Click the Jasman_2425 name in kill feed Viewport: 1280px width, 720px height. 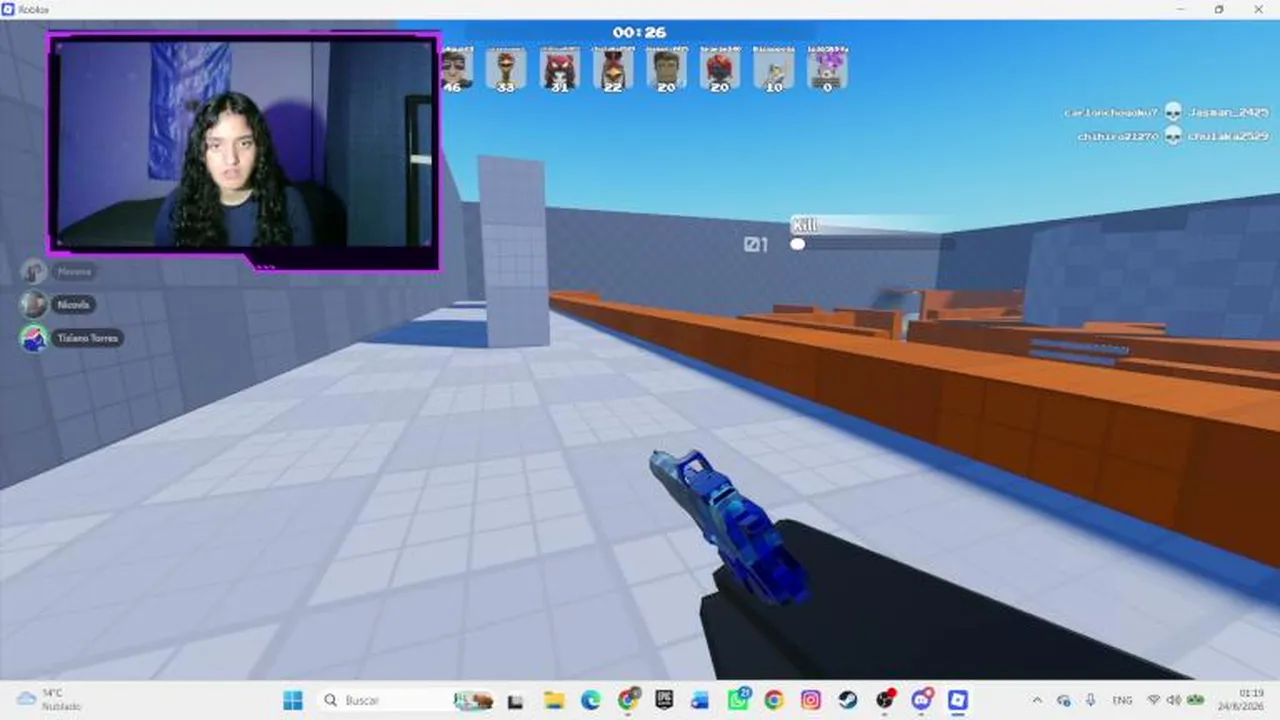click(x=1229, y=112)
